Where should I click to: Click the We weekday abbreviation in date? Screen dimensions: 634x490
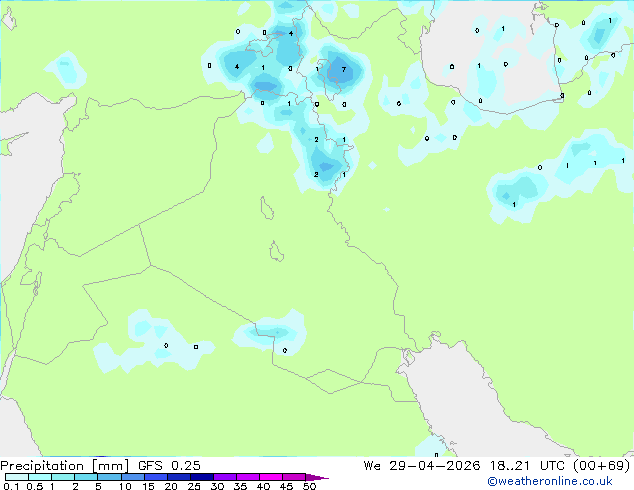click(372, 466)
